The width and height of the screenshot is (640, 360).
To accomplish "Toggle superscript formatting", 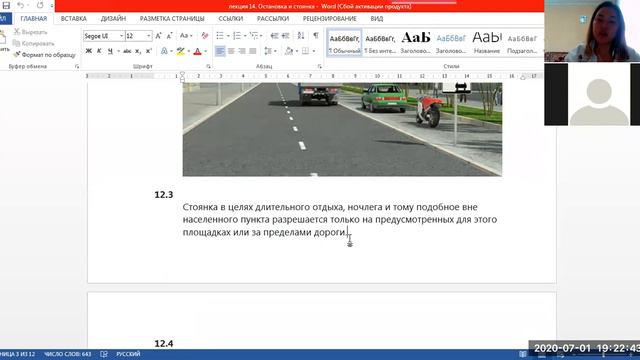I will tap(149, 51).
